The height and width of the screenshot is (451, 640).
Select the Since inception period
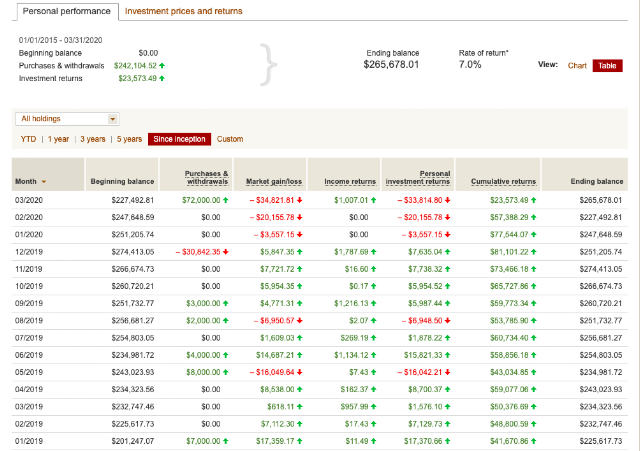point(179,139)
